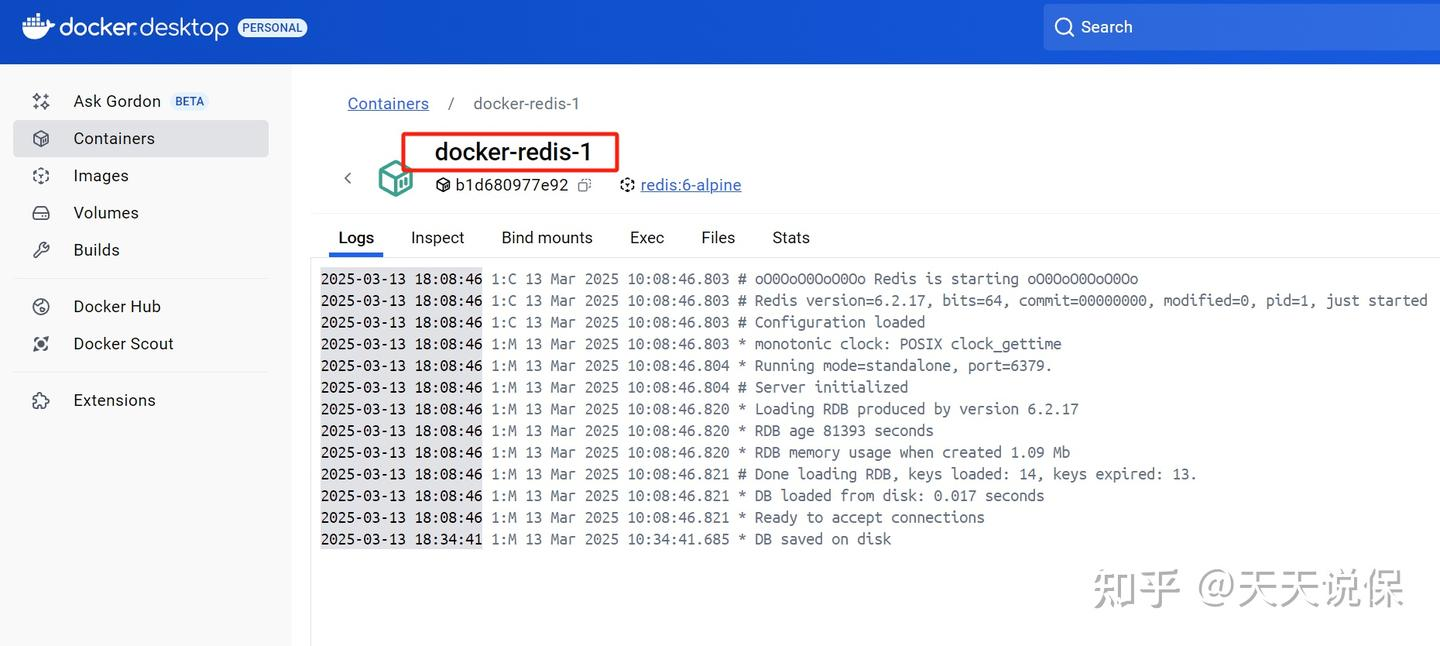Switch to the Inspect tab
This screenshot has height=646, width=1440.
pyautogui.click(x=437, y=237)
